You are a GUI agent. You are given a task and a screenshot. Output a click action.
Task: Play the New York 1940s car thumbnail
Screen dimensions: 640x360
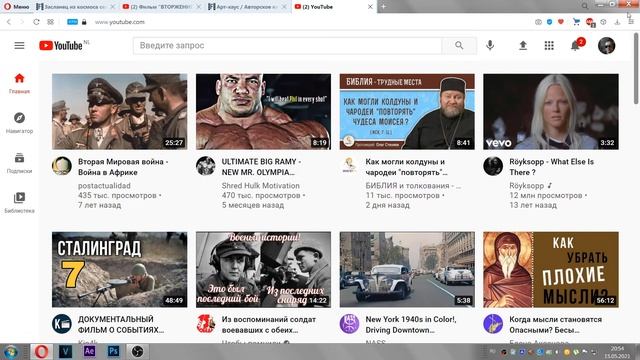pos(407,269)
